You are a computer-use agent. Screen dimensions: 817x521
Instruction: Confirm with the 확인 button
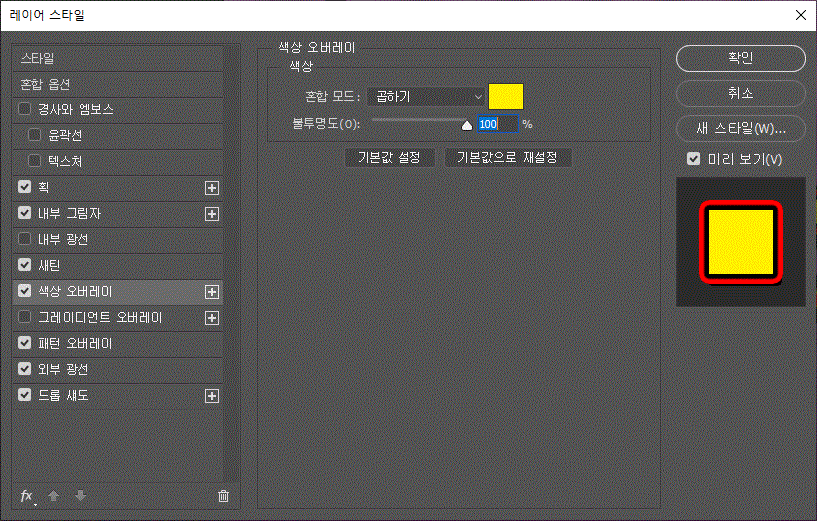click(740, 58)
